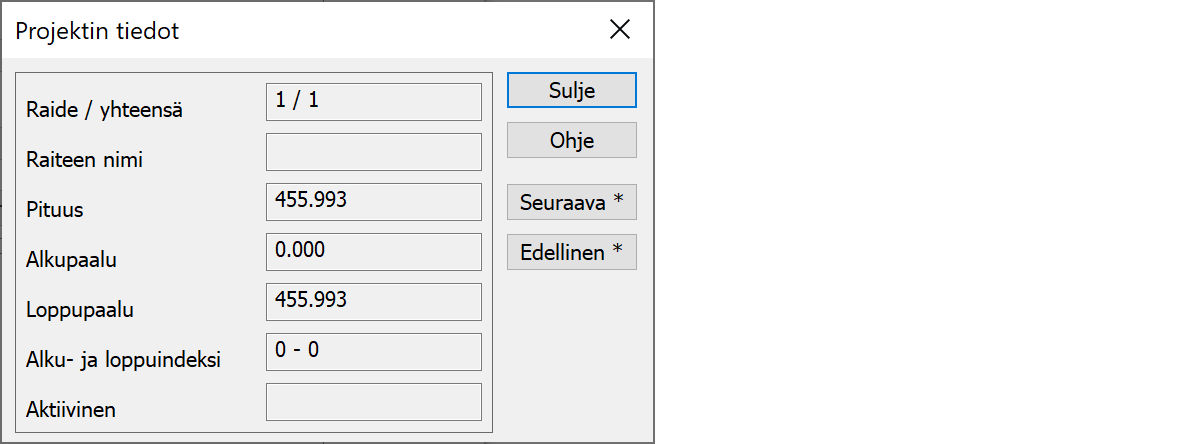This screenshot has height=444, width=1200.
Task: Select the empty Raiteen nimi field
Action: [x=373, y=152]
